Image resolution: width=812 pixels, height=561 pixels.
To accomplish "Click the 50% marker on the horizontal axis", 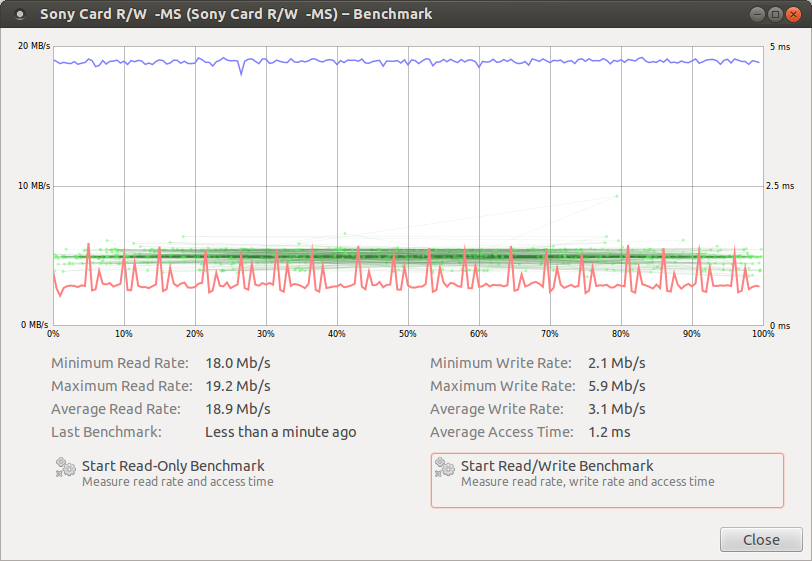I will (x=407, y=334).
